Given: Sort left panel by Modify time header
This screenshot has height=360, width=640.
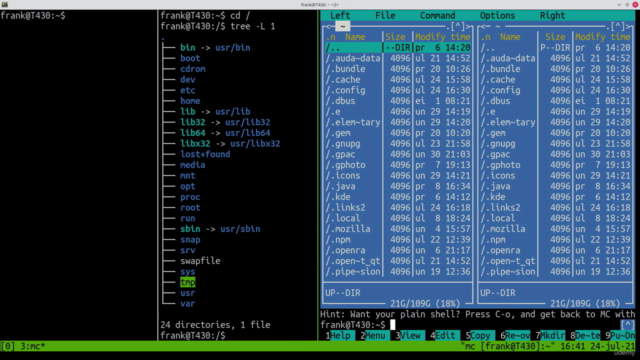Looking at the screenshot, I should pyautogui.click(x=442, y=37).
